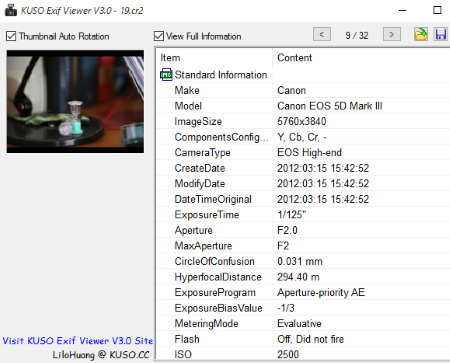
Task: Select the MaxAperture row
Action: [303, 246]
